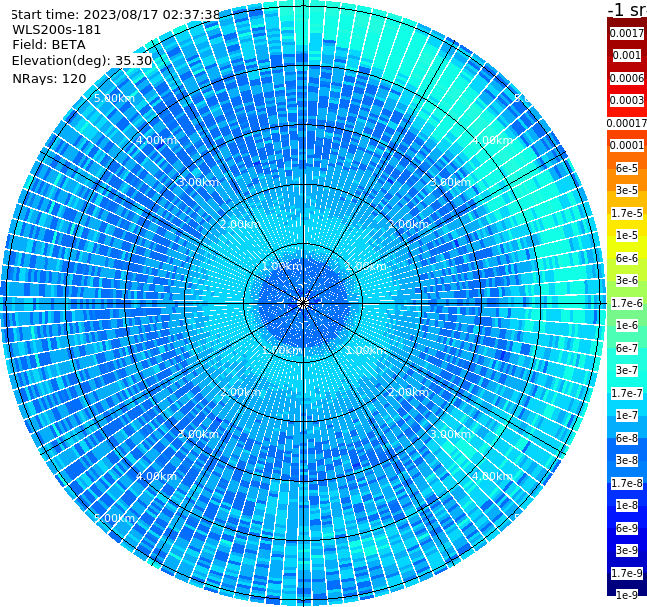
Task: Select the upper-left 2.00km range ring label
Action: (240, 224)
